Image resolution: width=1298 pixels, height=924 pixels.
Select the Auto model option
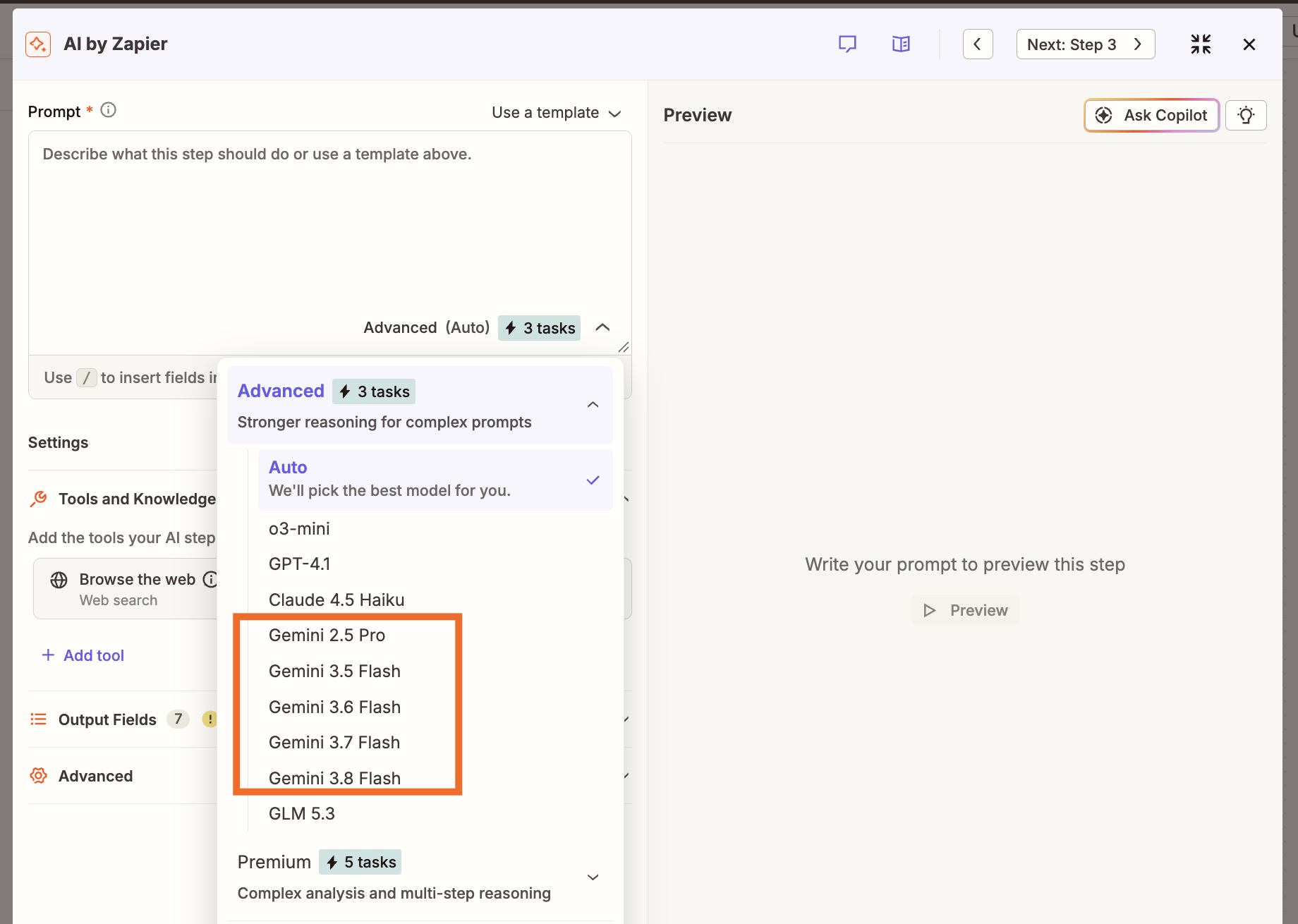tap(435, 479)
